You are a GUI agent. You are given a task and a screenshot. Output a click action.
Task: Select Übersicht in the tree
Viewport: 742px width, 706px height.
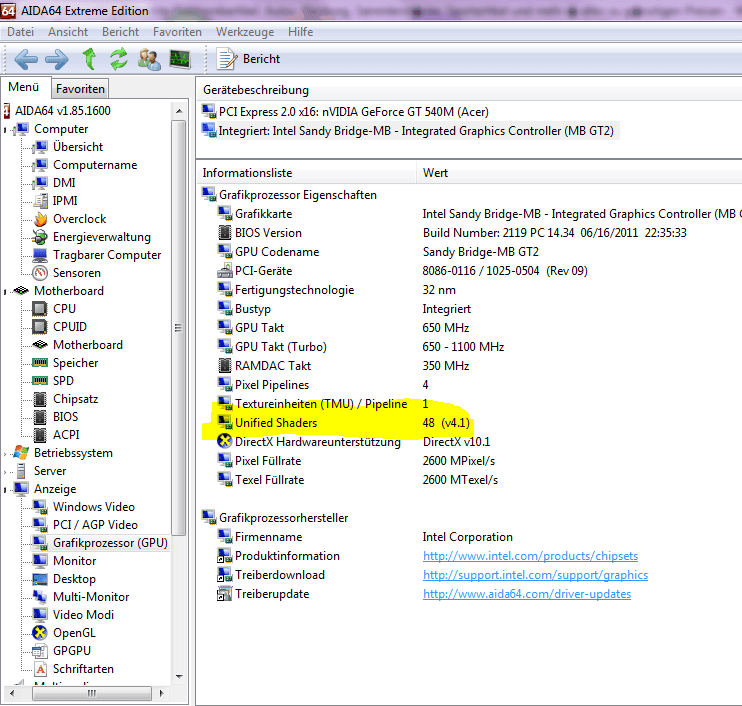click(x=78, y=147)
